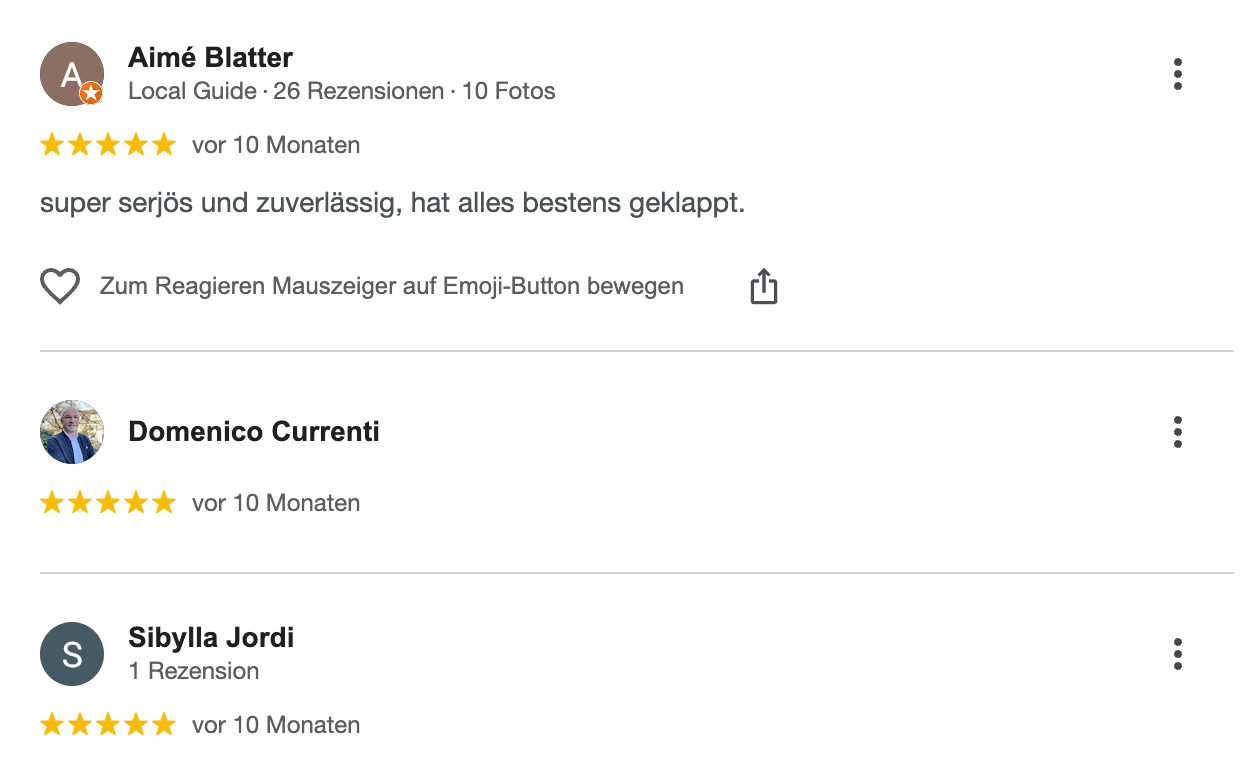Click the heart icon under Aimé Blatter's review
Viewport: 1256px width, 784px height.
[x=60, y=287]
